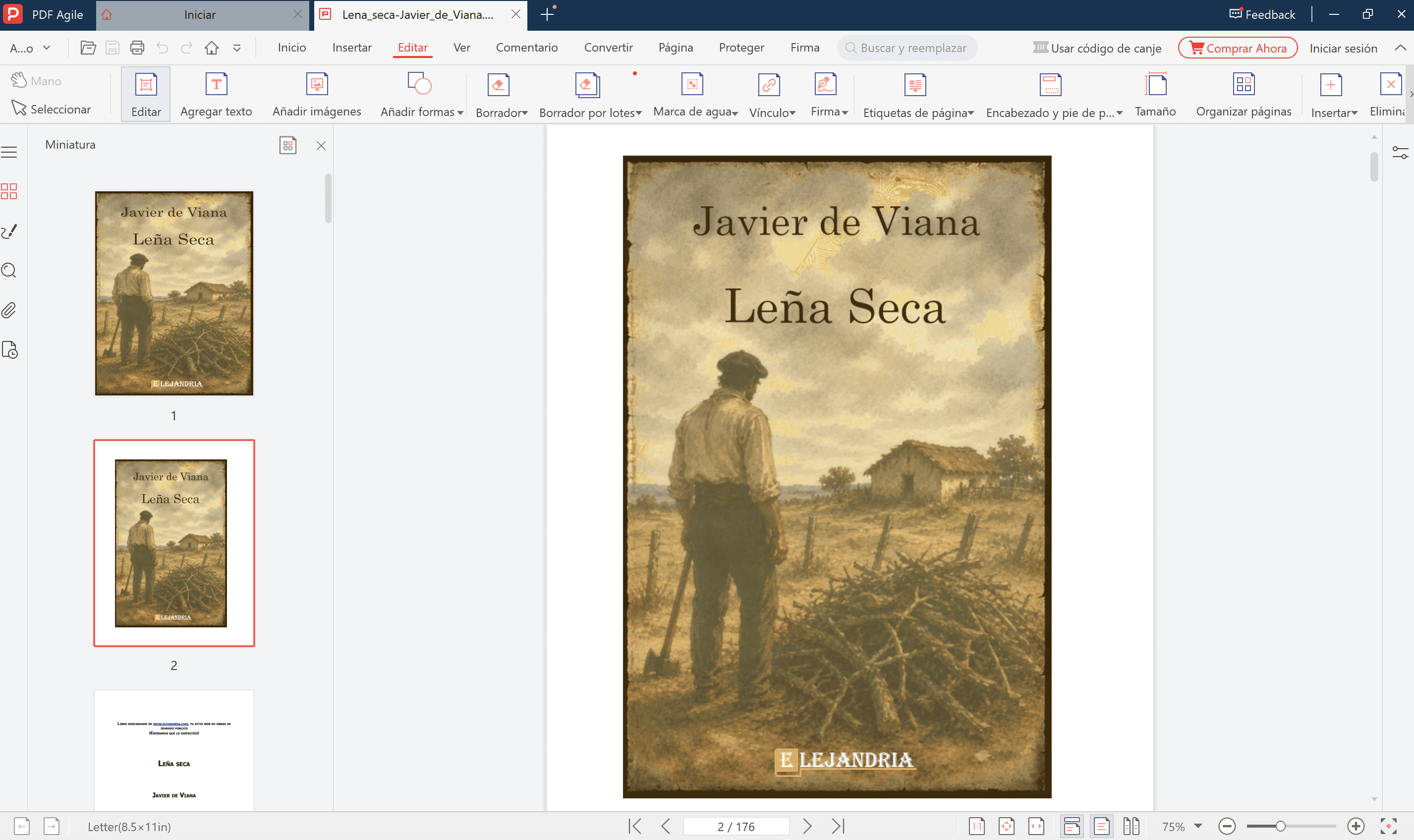
Task: Expand the quick access toolbar customization arrow
Action: click(x=237, y=49)
